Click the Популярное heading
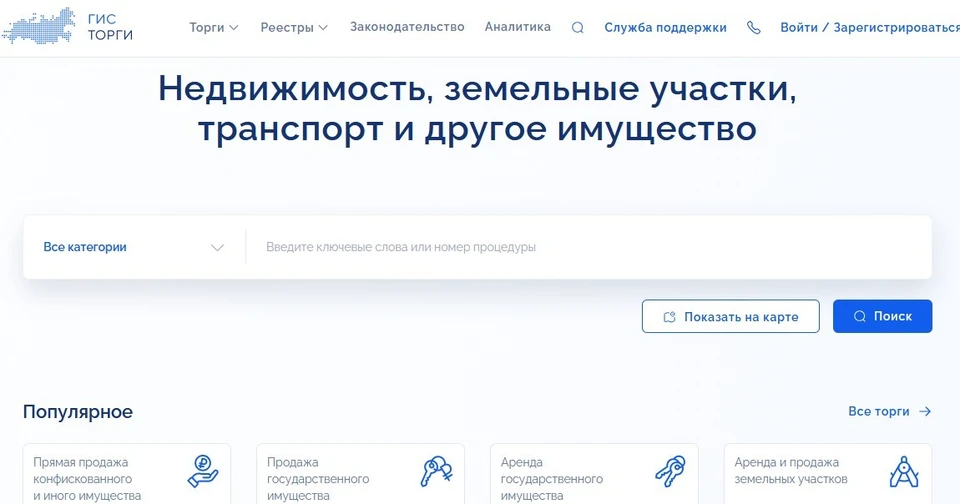The image size is (960, 504). pyautogui.click(x=78, y=412)
